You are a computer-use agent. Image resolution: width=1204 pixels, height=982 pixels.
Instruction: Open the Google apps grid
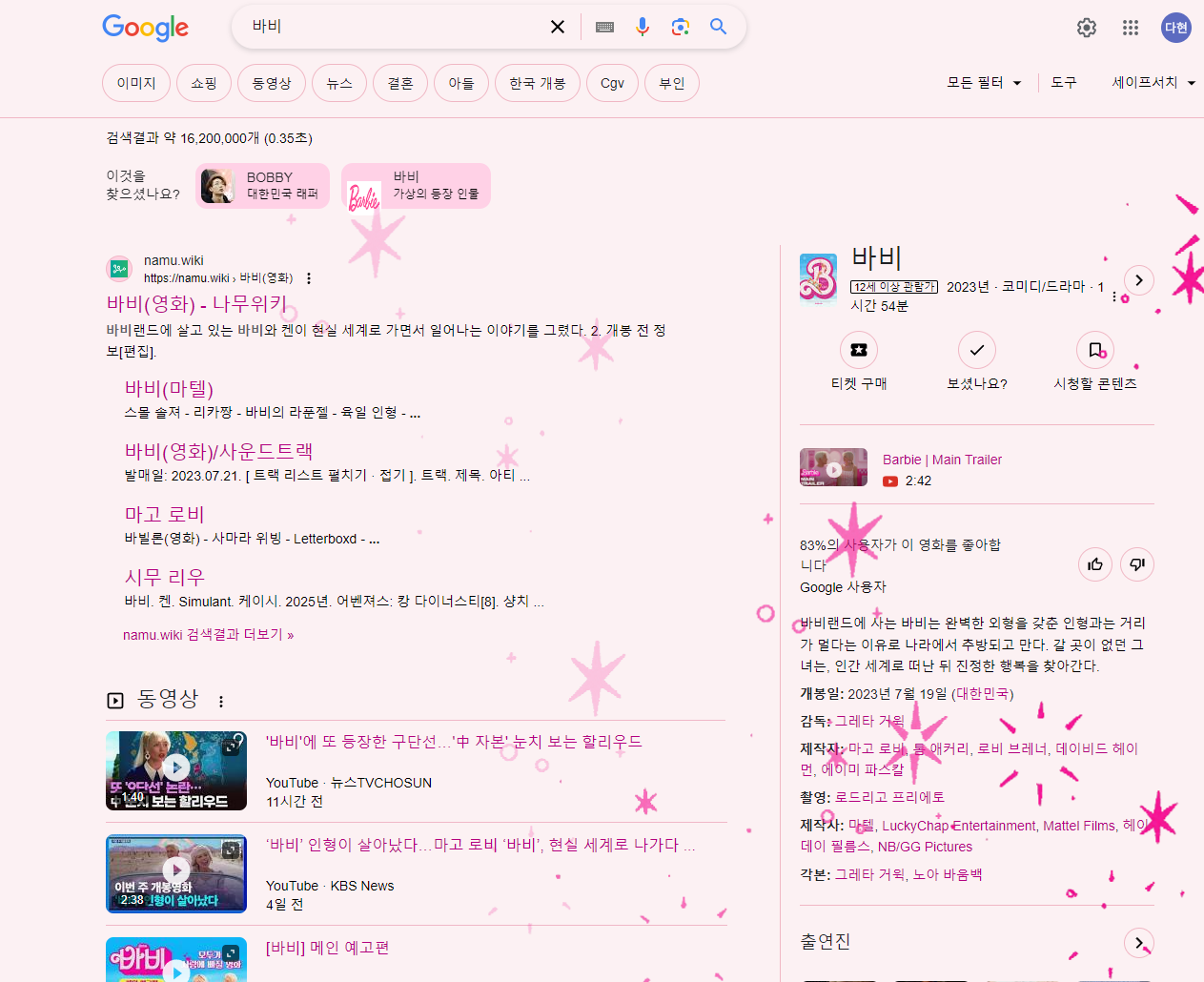coord(1131,28)
